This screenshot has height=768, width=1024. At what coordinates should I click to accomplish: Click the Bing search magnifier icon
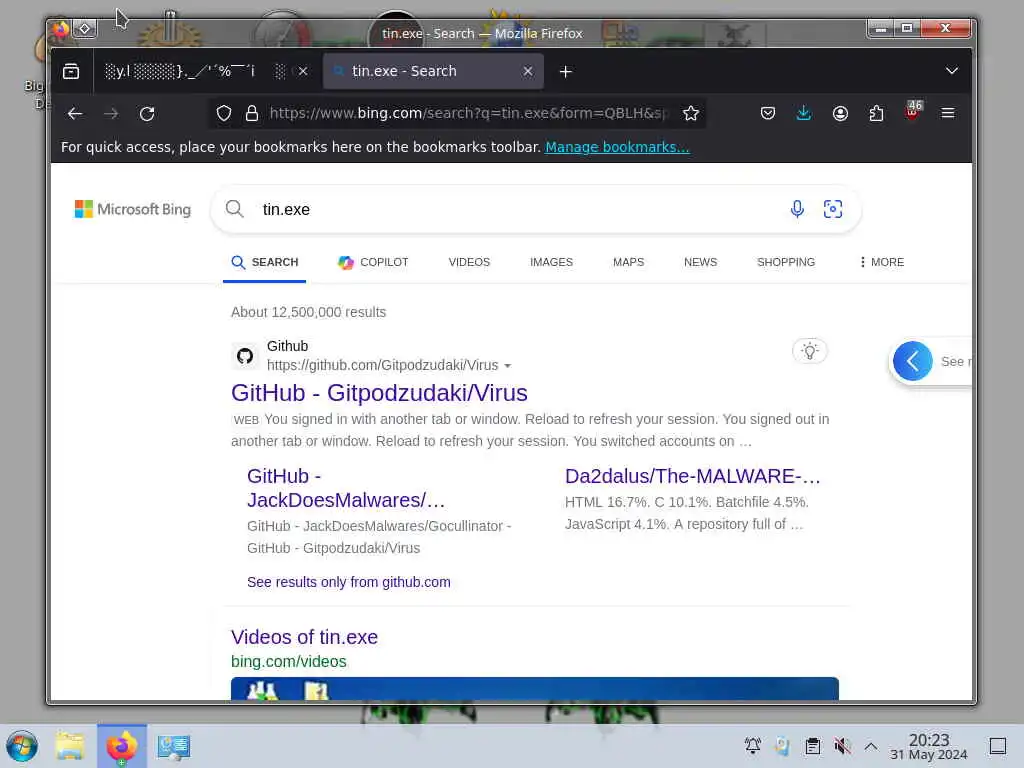234,209
